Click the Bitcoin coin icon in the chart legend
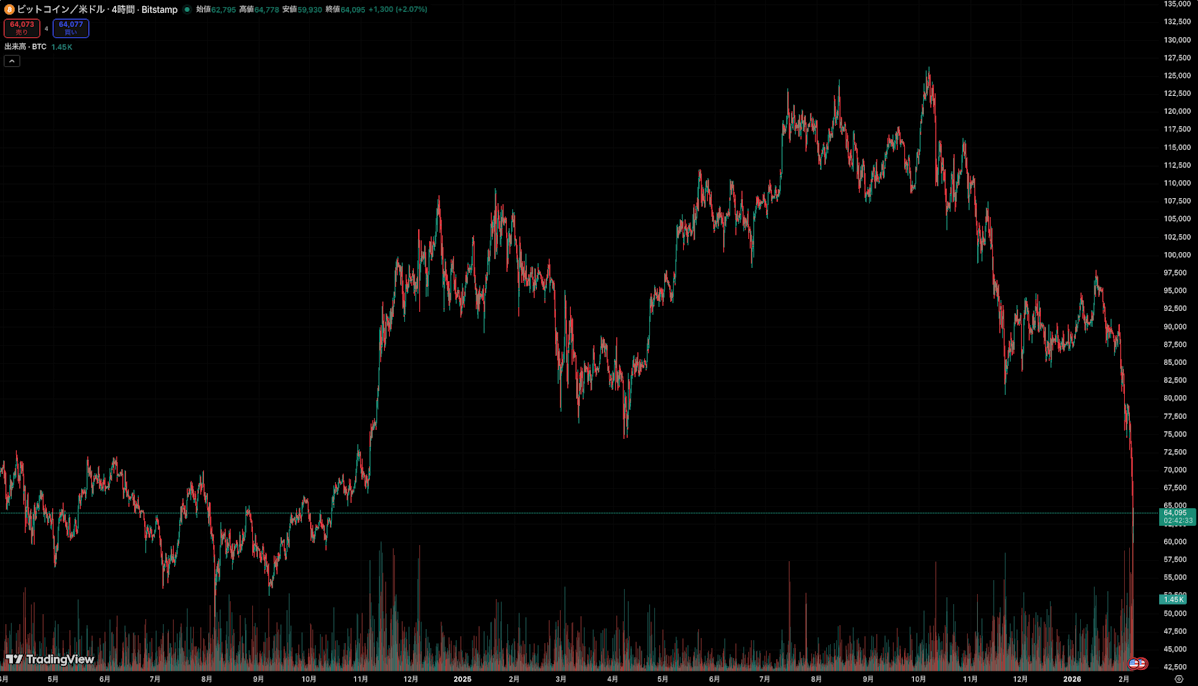Viewport: 1198px width, 686px height. click(10, 9)
